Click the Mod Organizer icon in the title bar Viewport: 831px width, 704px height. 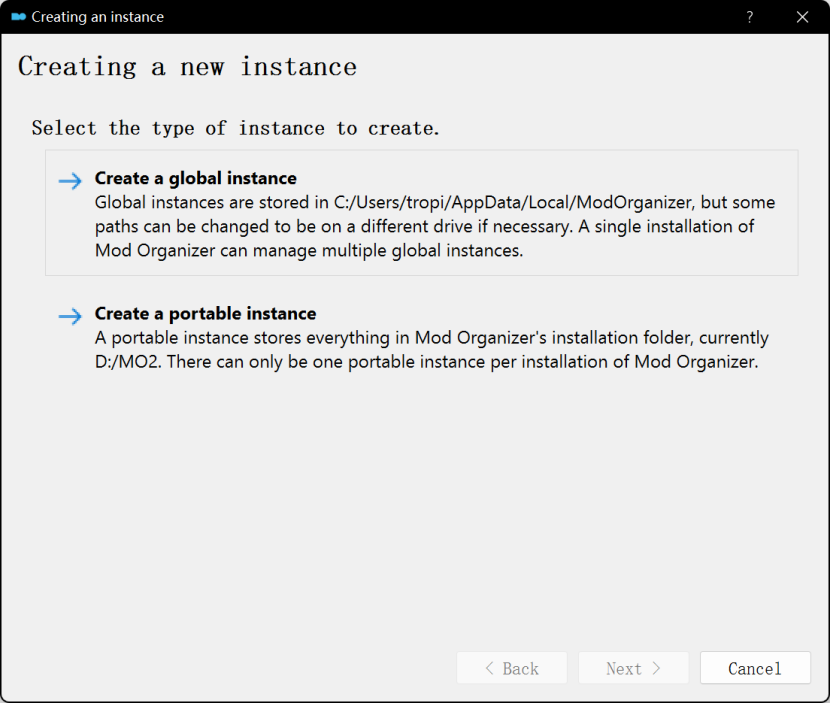18,17
